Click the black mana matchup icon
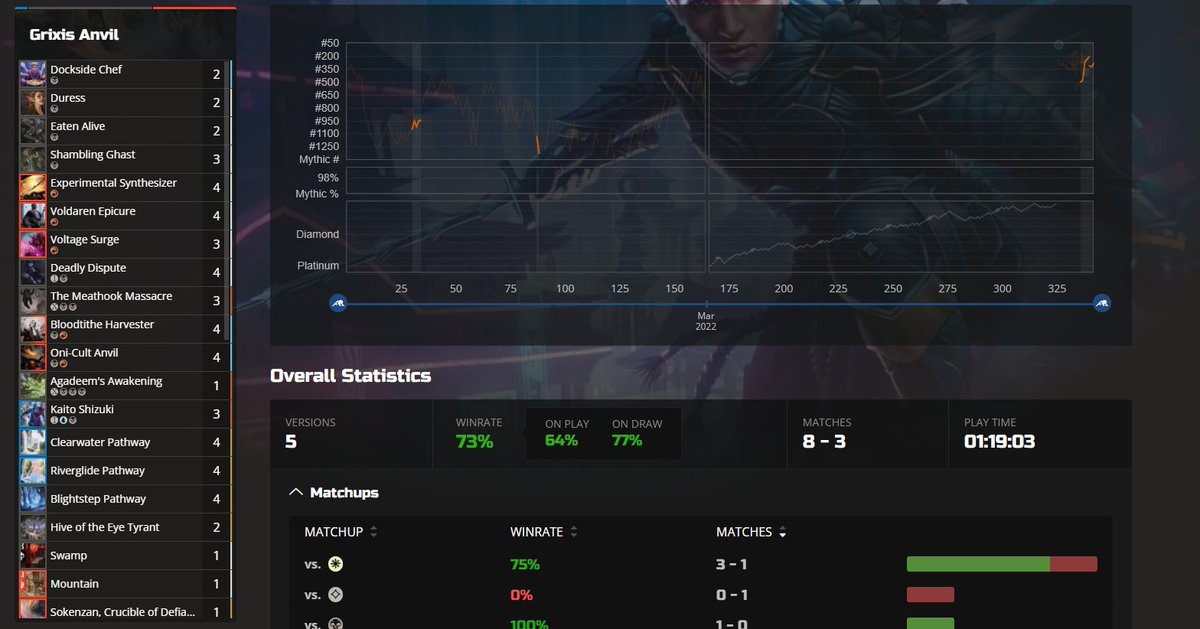 [x=335, y=624]
